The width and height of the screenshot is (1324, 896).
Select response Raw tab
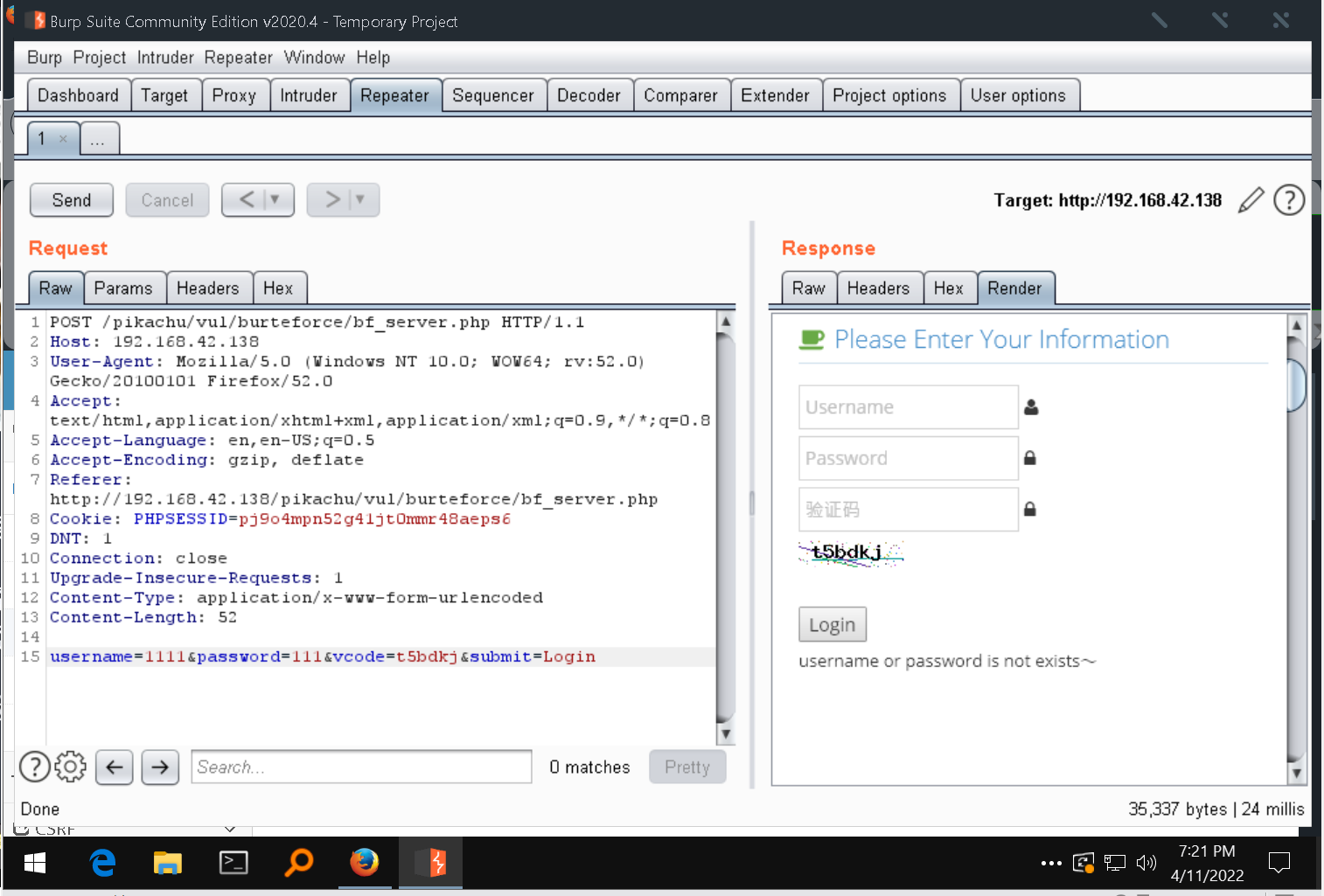[809, 288]
